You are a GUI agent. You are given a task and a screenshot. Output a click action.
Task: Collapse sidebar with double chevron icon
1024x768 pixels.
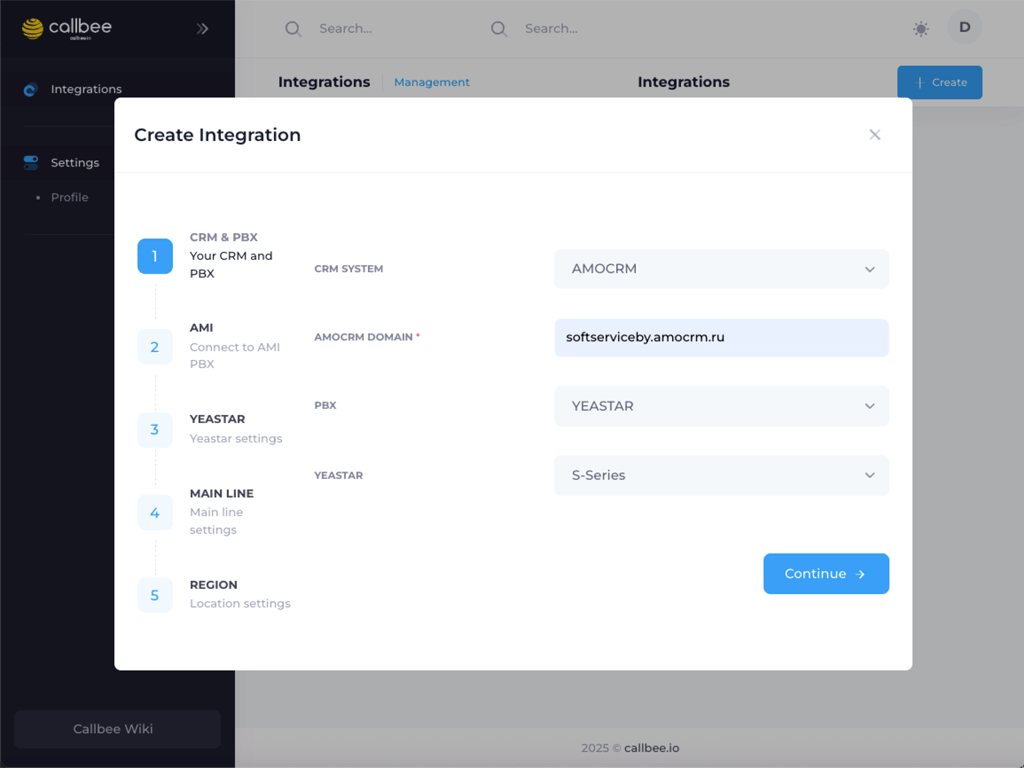[x=203, y=29]
